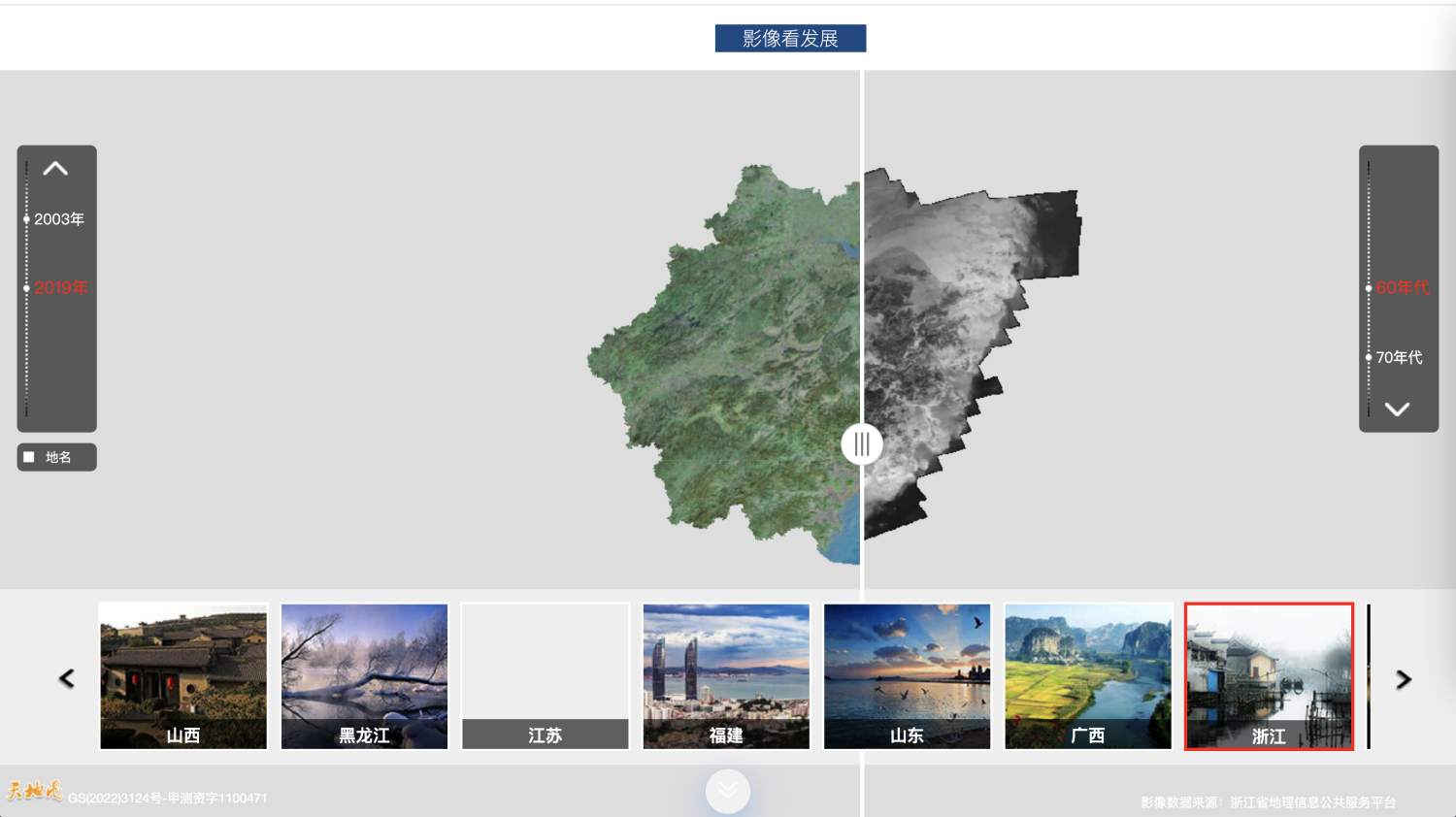1456x817 pixels.
Task: Expand earlier years via left timeline chevron
Action: 56,167
